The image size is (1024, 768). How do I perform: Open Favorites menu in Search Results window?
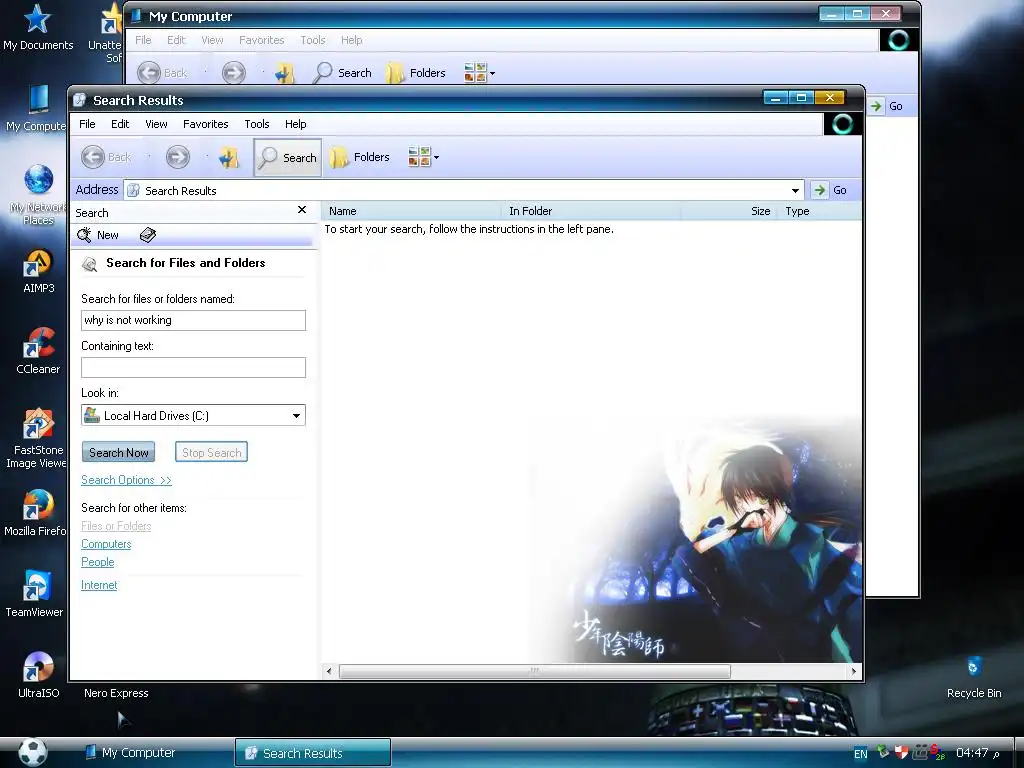click(206, 124)
